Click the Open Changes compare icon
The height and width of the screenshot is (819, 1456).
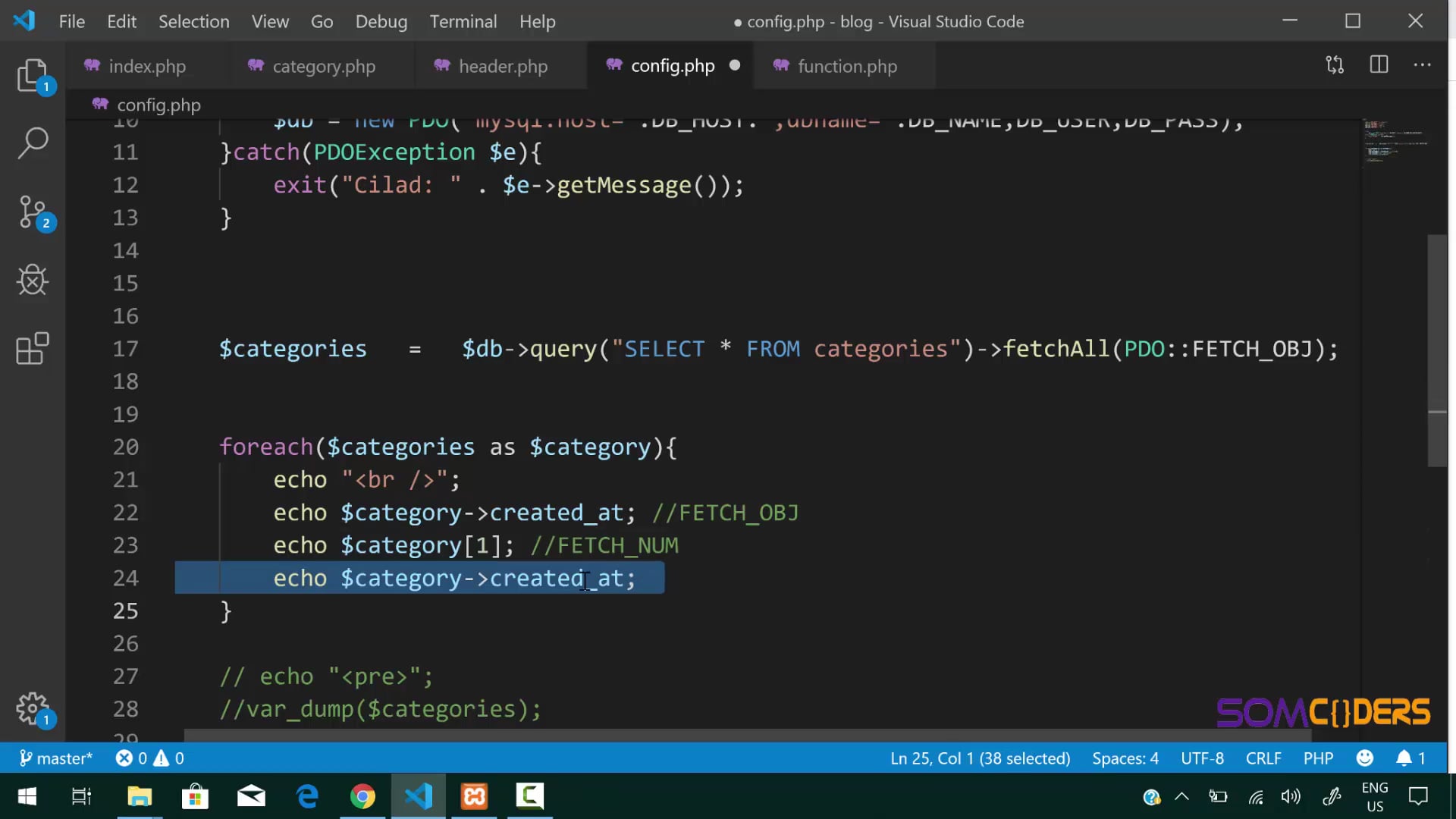pyautogui.click(x=1335, y=65)
